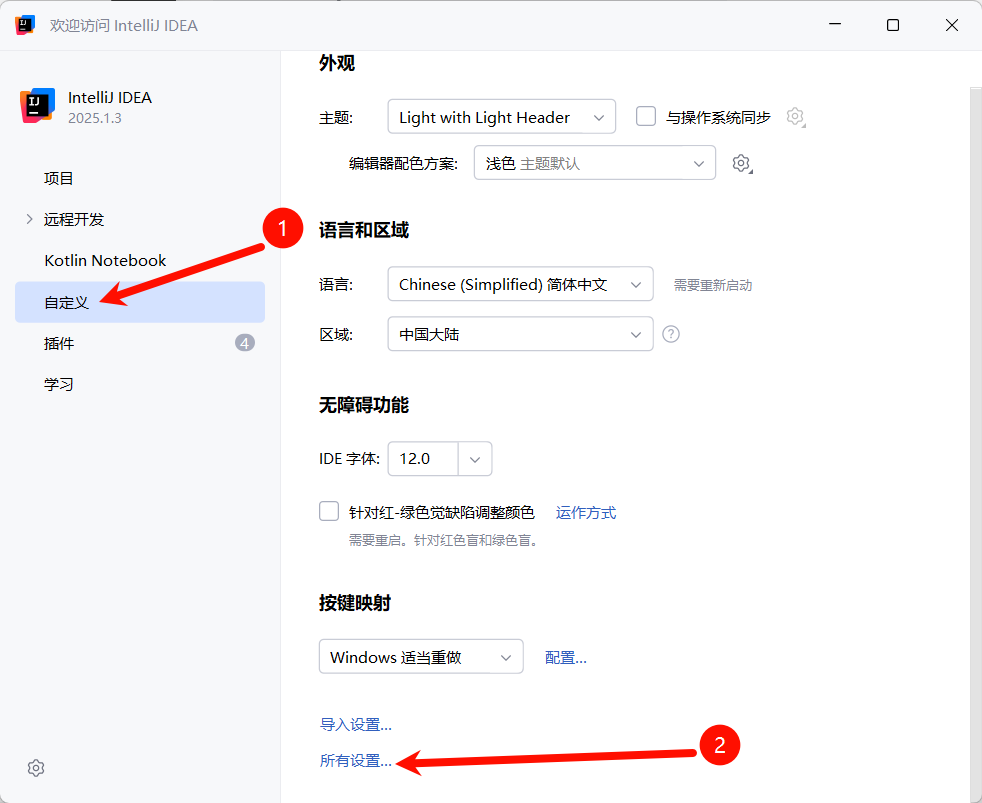Screen dimensions: 982x803
Task: Click the 需要重新启动 restart notice text
Action: point(713,285)
